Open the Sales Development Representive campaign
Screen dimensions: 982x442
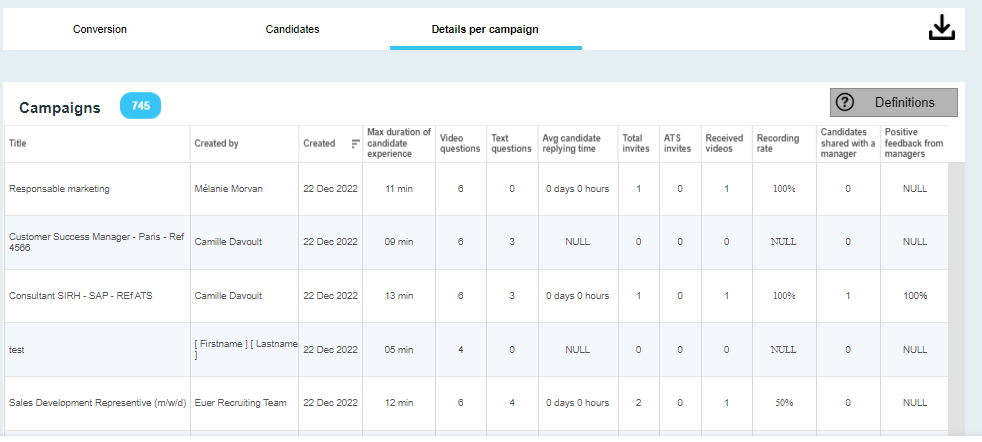[95, 403]
